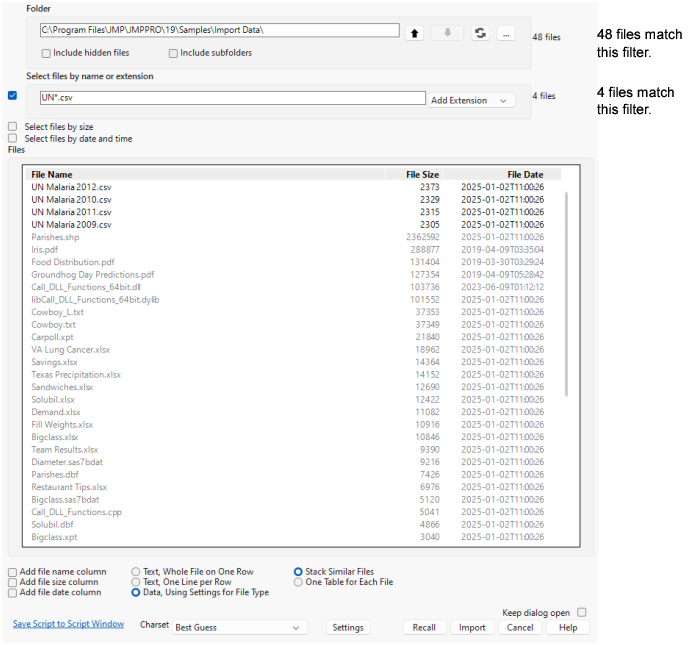The image size is (697, 645).
Task: Click the UN*.csv filter text field
Action: click(232, 98)
